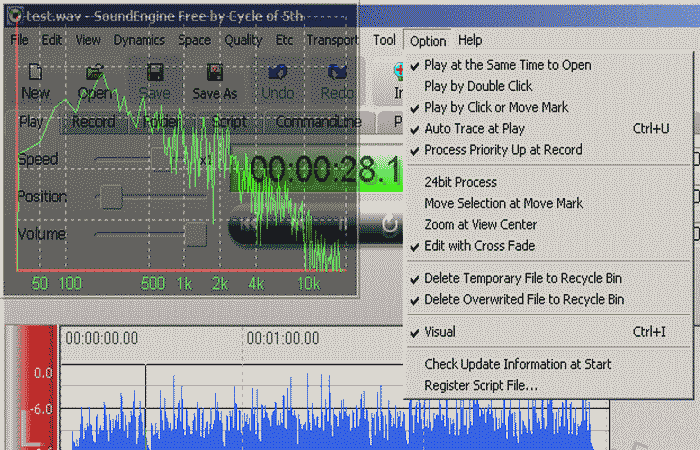Enable the 24bit Process option
Image resolution: width=700 pixels, height=450 pixels.
tap(460, 182)
